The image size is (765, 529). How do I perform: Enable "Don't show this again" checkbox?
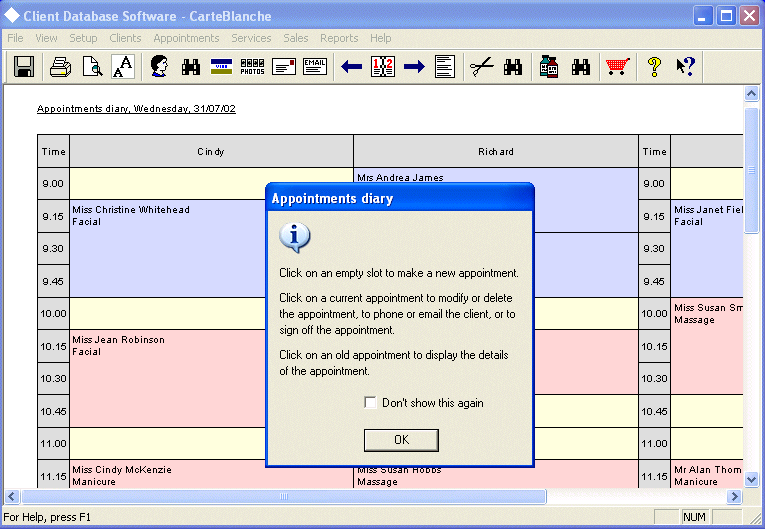click(x=371, y=403)
